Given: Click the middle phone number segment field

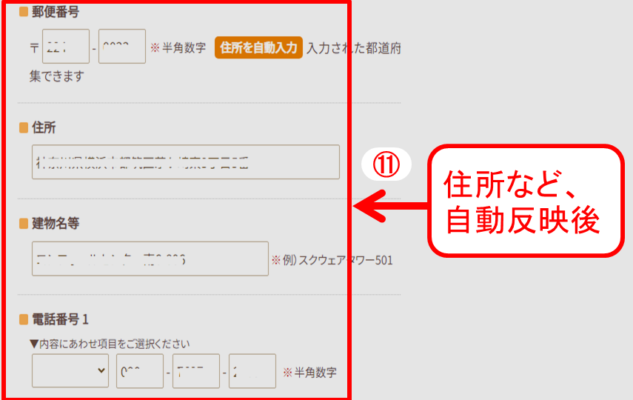Looking at the screenshot, I should click(196, 371).
